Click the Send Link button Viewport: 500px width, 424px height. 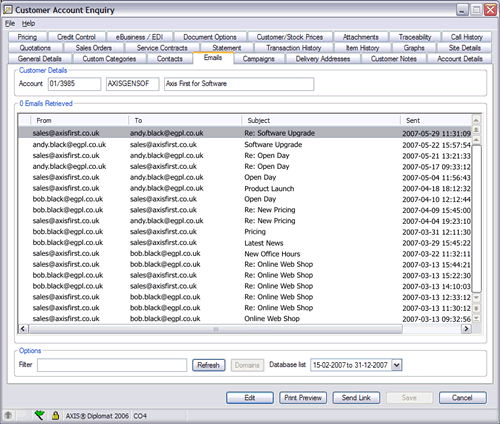coord(356,398)
